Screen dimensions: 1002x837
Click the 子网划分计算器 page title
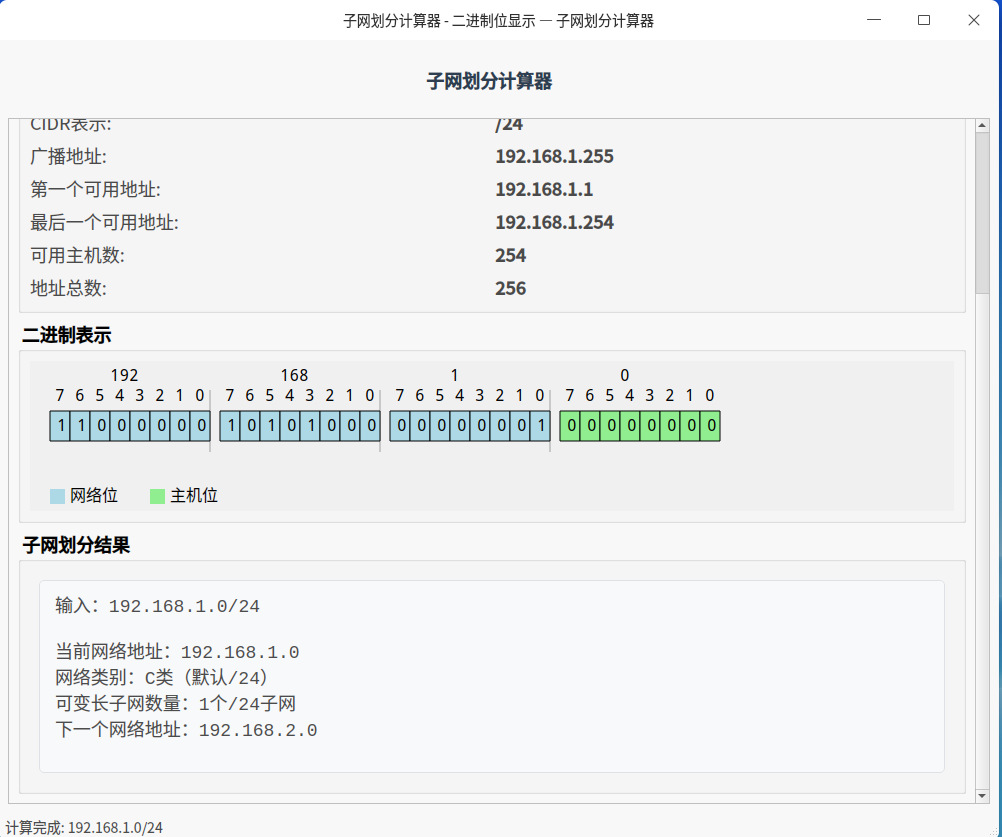click(489, 81)
